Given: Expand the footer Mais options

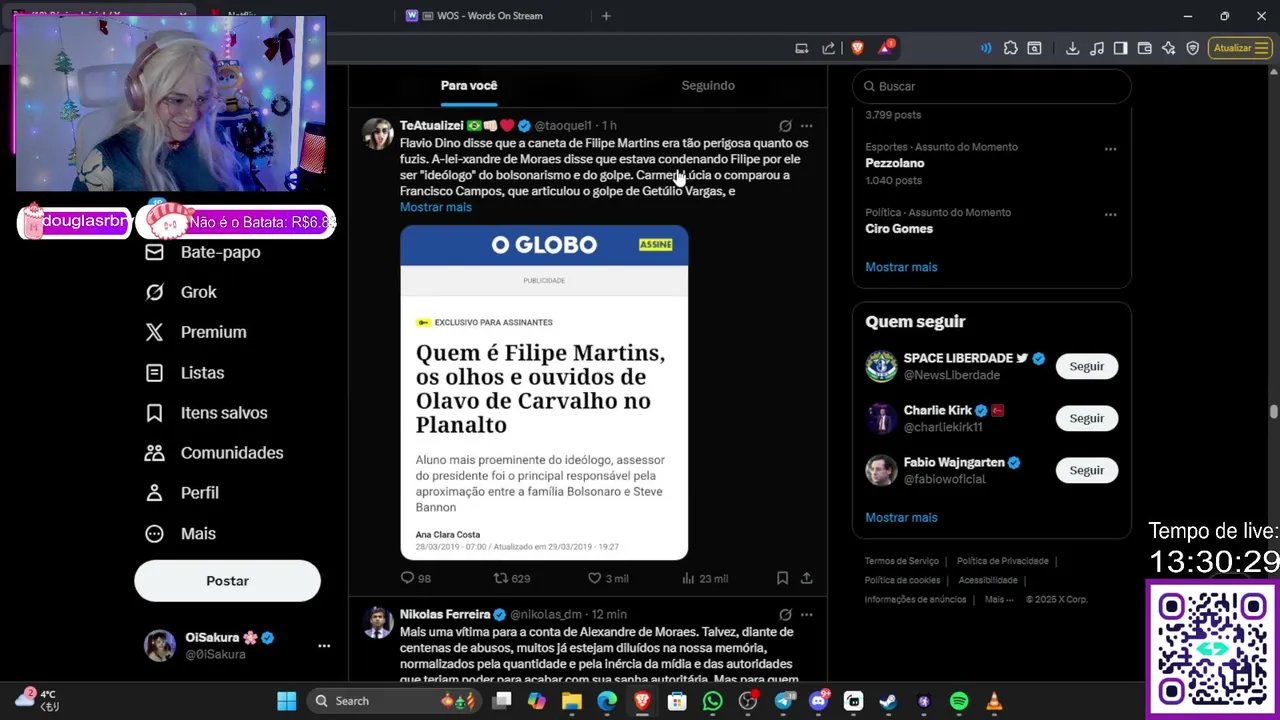Looking at the screenshot, I should point(999,599).
